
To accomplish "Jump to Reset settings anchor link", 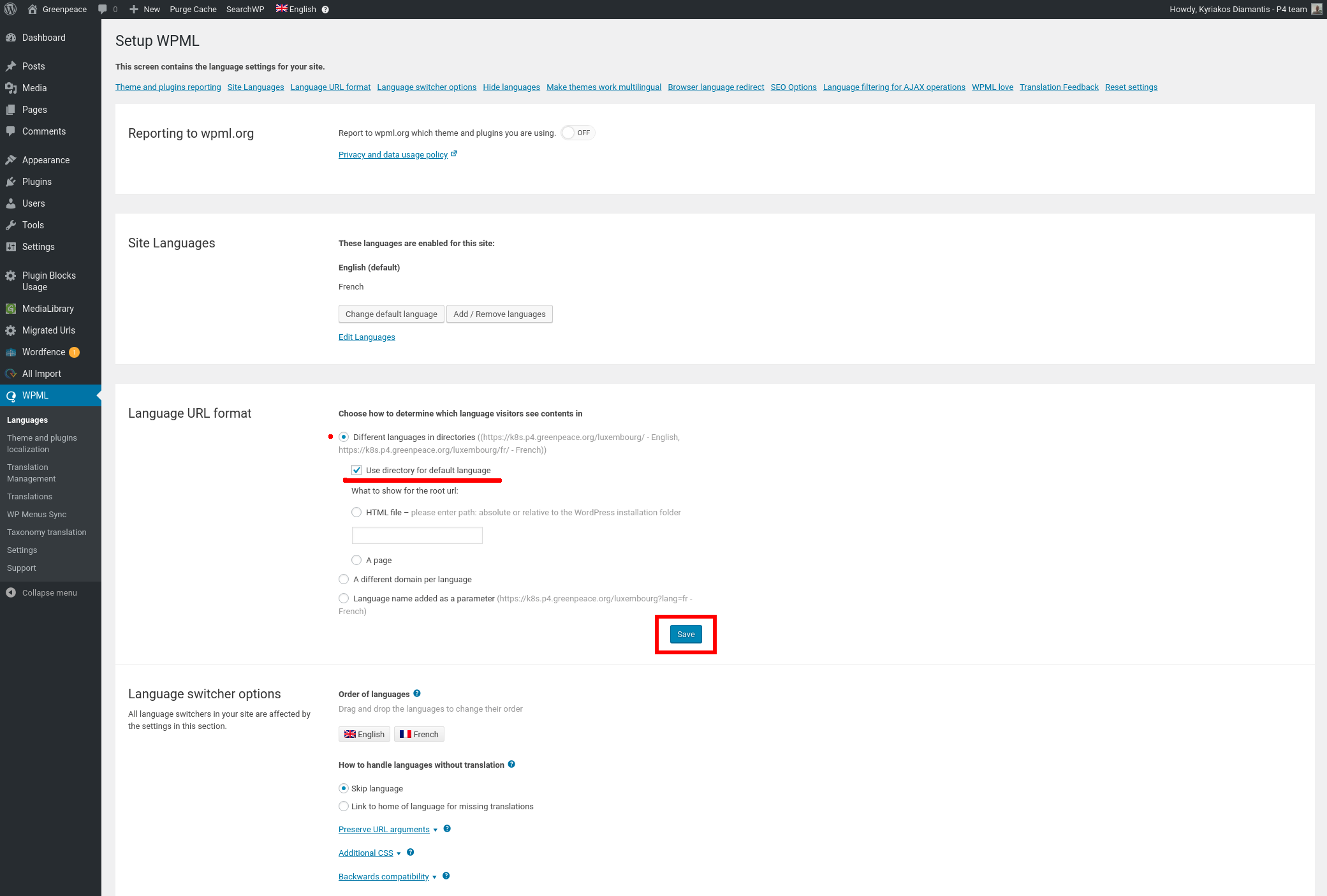I will (1131, 87).
